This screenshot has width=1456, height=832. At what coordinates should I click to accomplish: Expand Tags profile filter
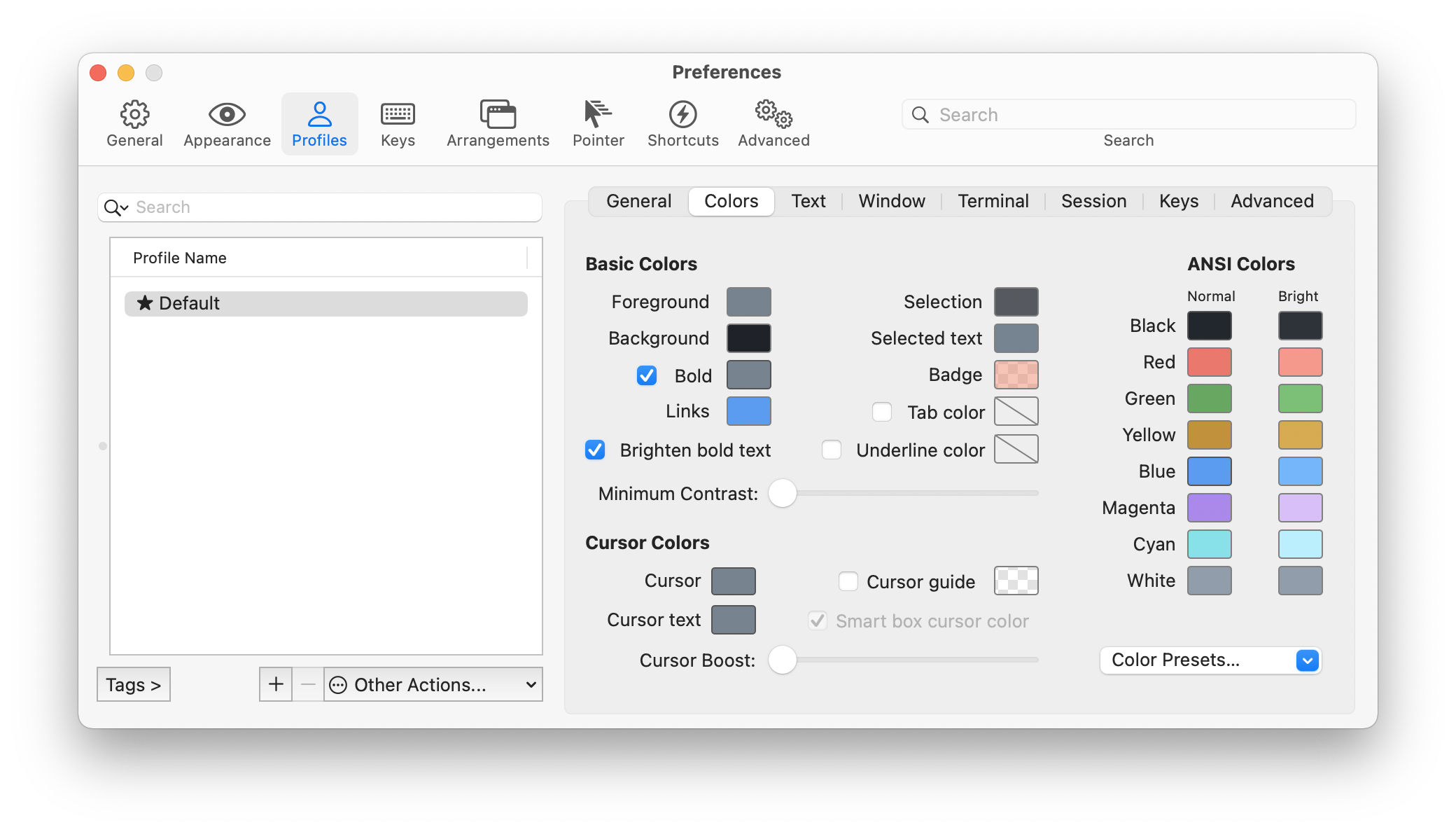(x=134, y=685)
